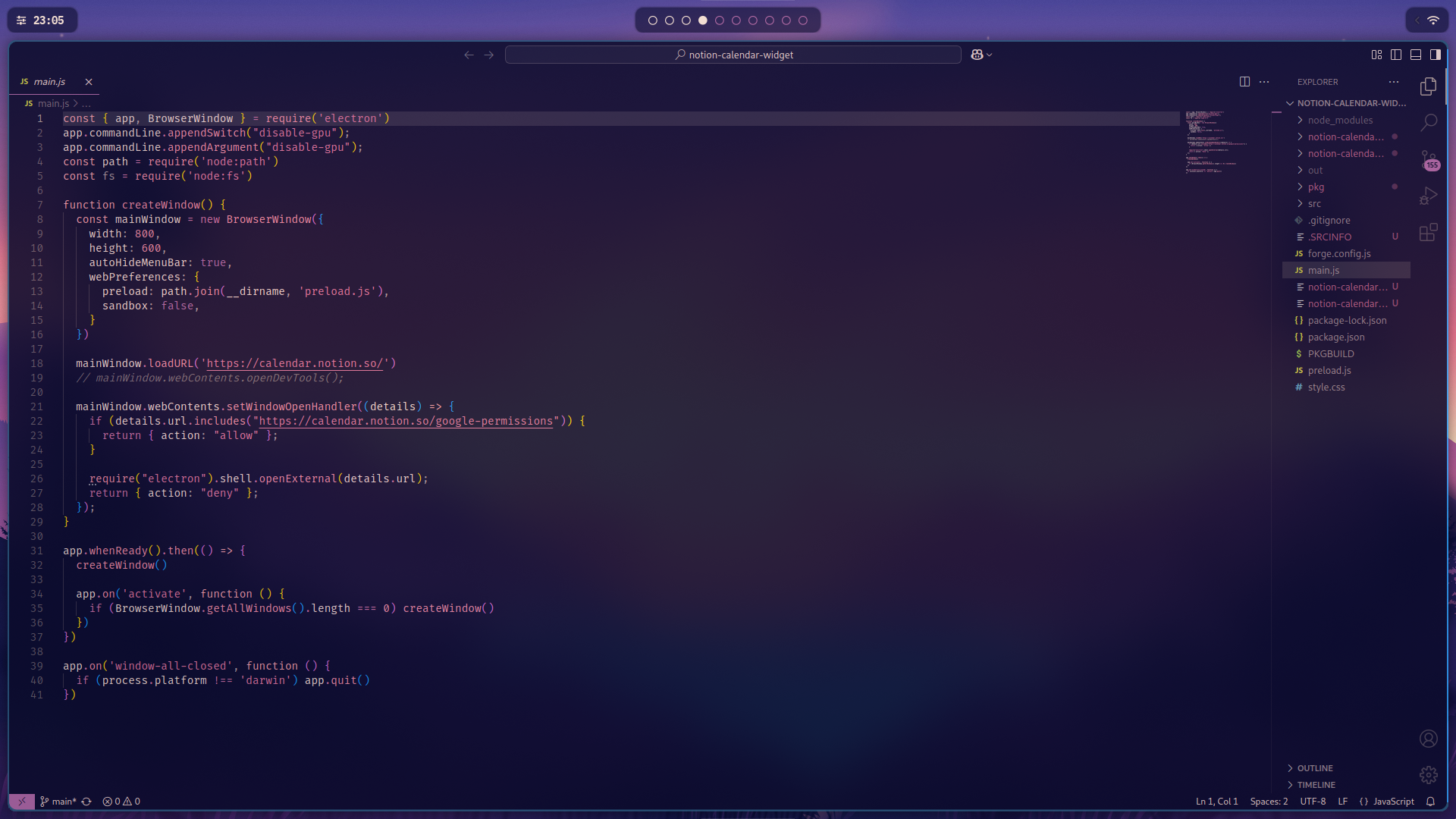
Task: Switch to the first workspace dot
Action: click(653, 20)
